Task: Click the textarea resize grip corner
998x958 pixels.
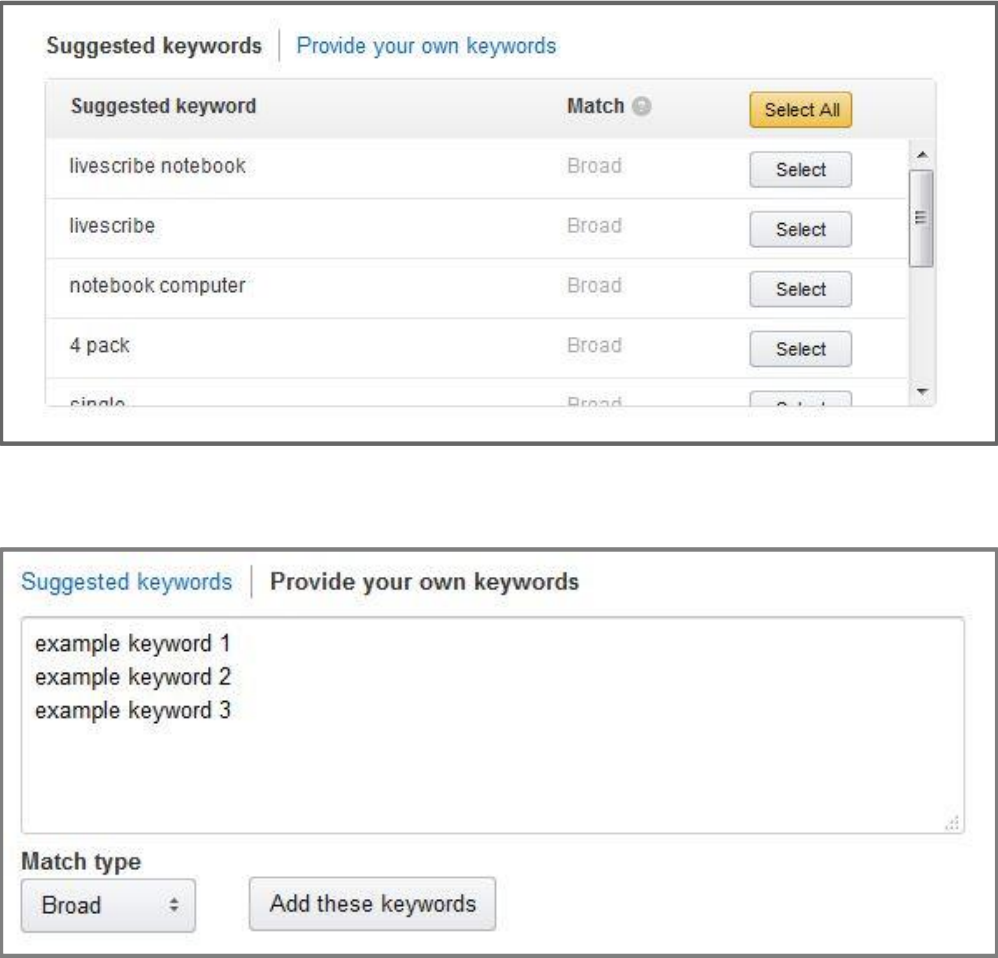Action: pos(952,822)
